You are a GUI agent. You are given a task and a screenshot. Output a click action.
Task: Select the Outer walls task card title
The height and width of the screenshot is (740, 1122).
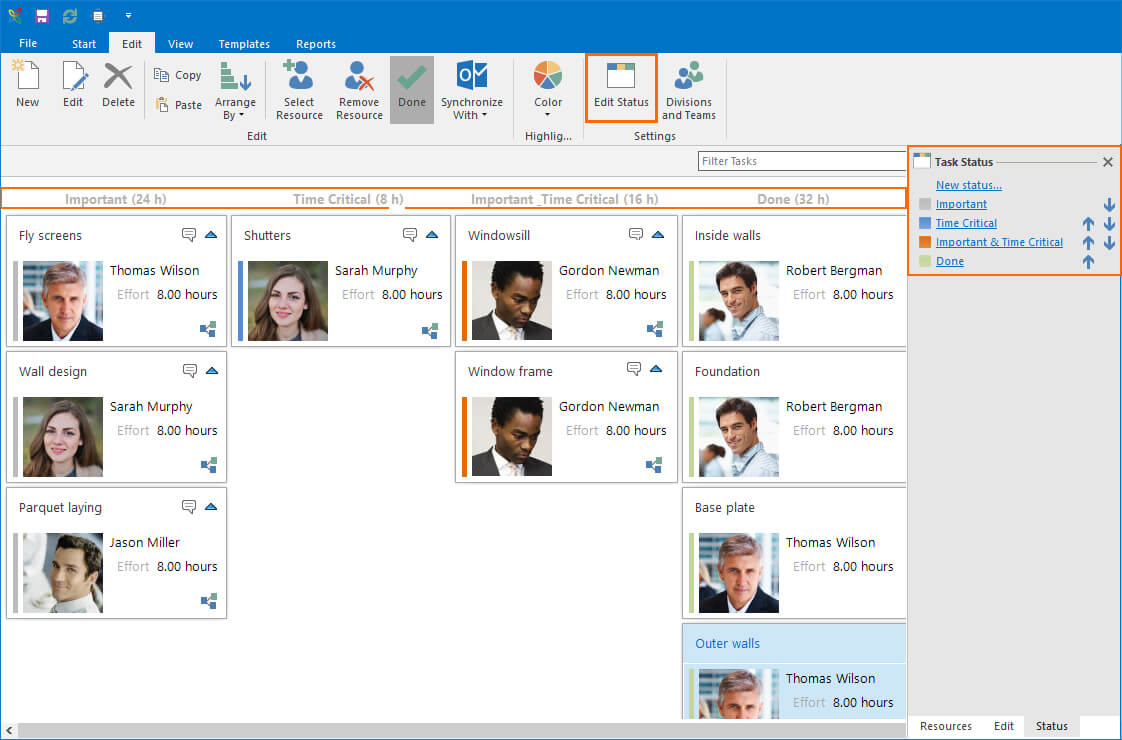point(727,643)
